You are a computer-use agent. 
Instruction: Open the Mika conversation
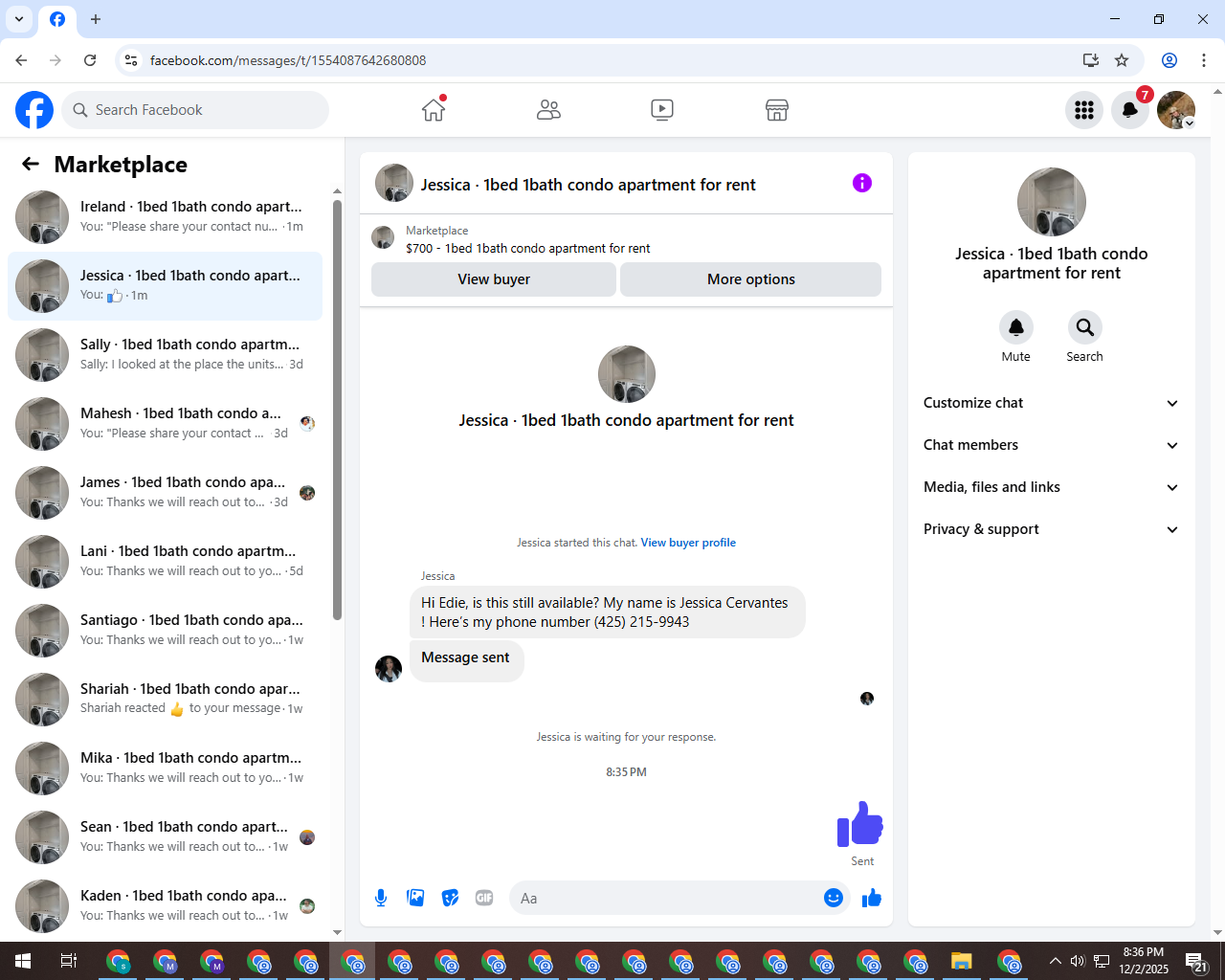[x=165, y=768]
